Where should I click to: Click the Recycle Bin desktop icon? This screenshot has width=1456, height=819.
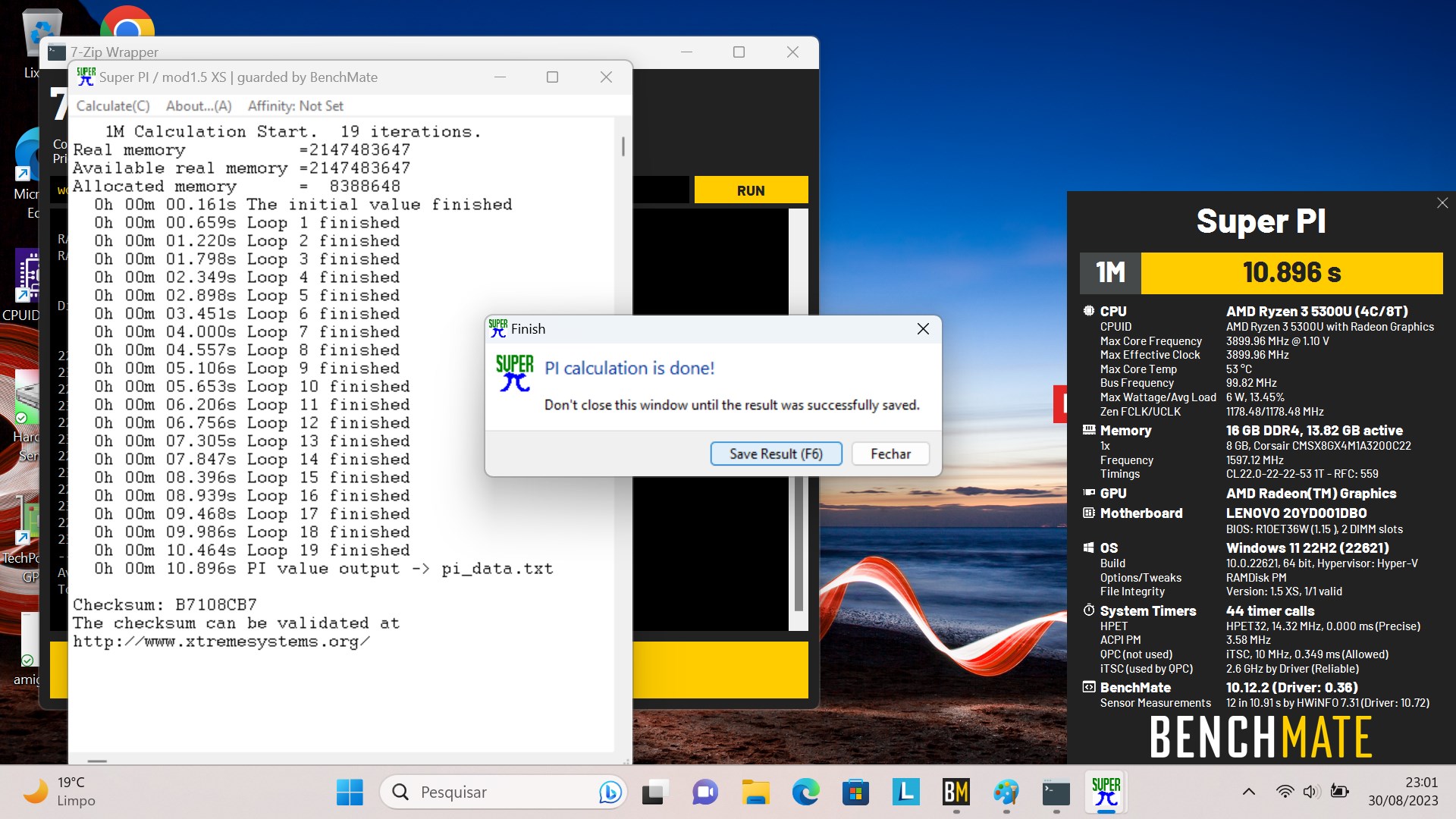coord(42,34)
